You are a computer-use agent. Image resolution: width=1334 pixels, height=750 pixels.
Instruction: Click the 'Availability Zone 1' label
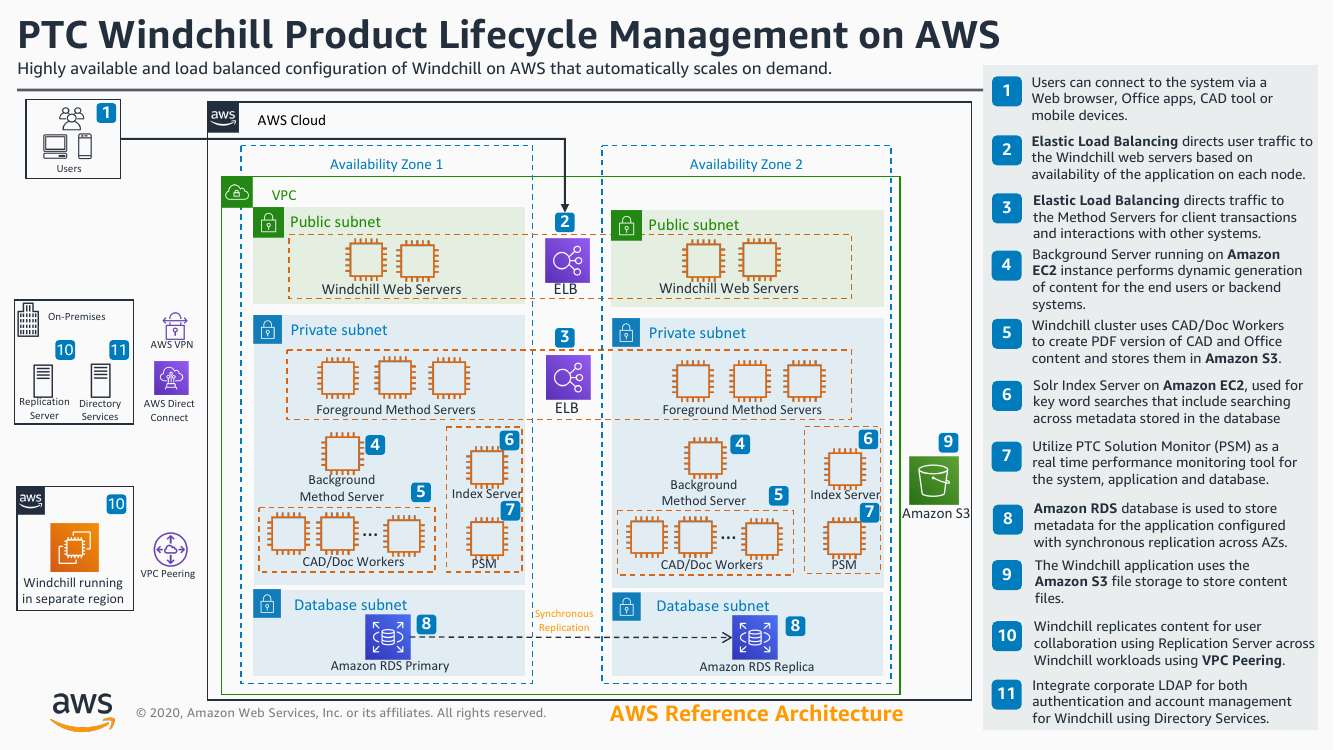pyautogui.click(x=386, y=164)
